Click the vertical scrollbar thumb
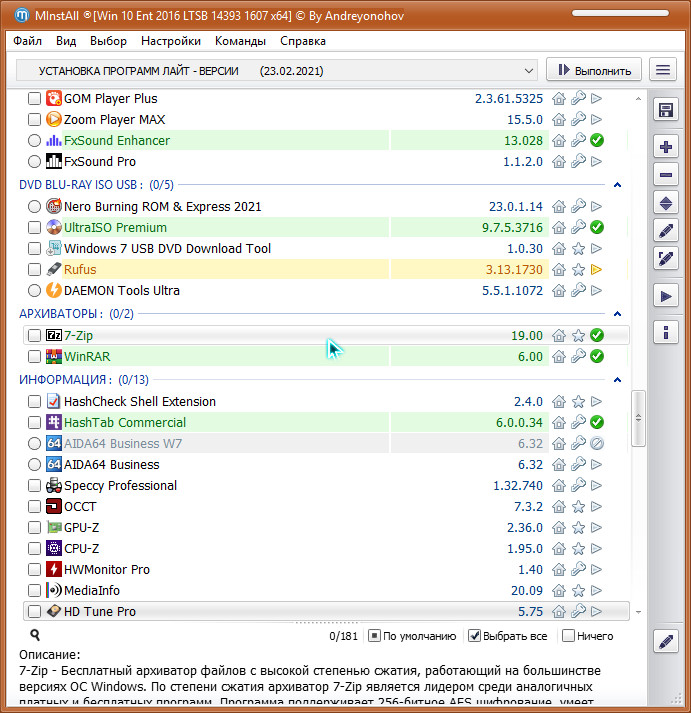The height and width of the screenshot is (713, 691). coord(638,418)
